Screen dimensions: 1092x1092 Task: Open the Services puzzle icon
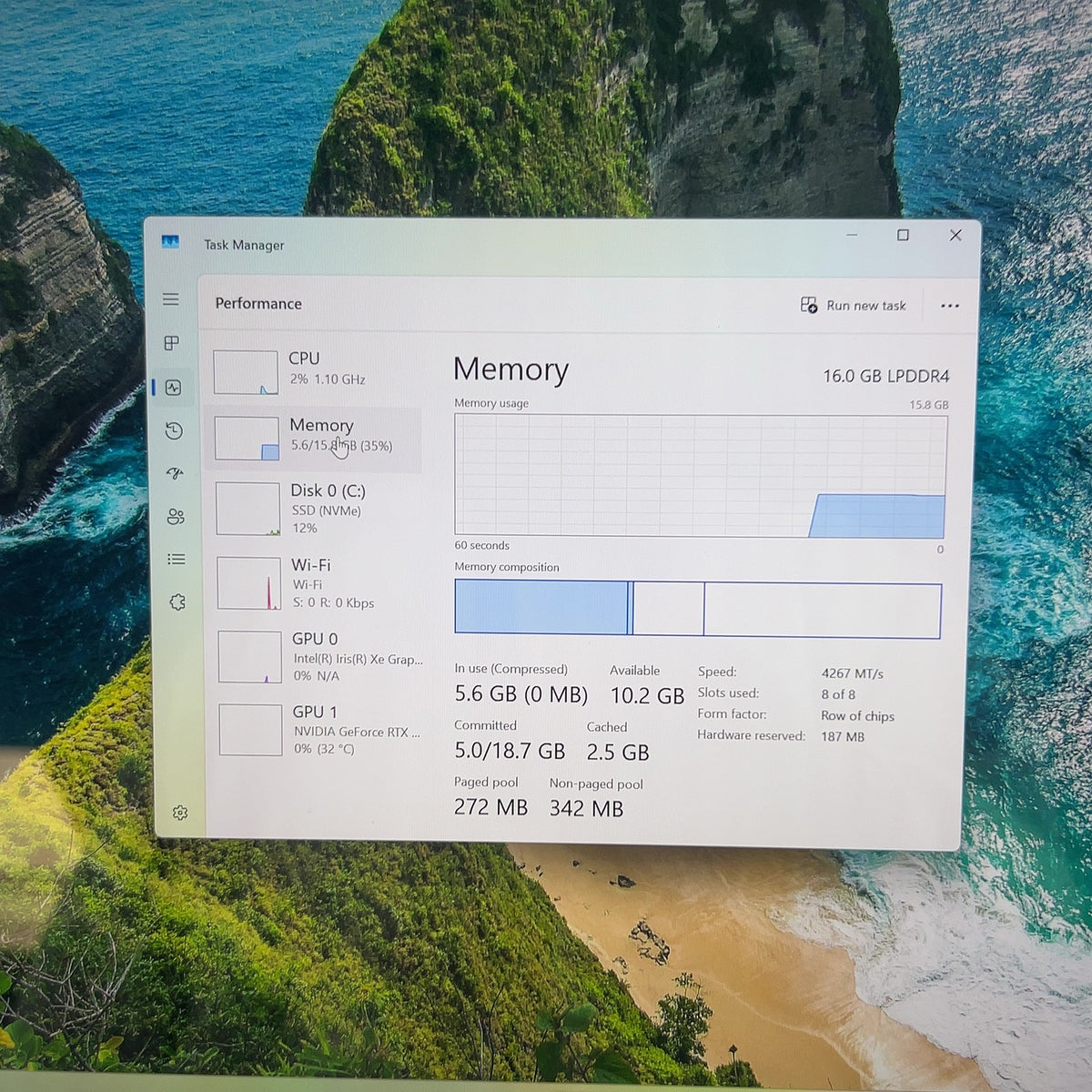pos(177,602)
